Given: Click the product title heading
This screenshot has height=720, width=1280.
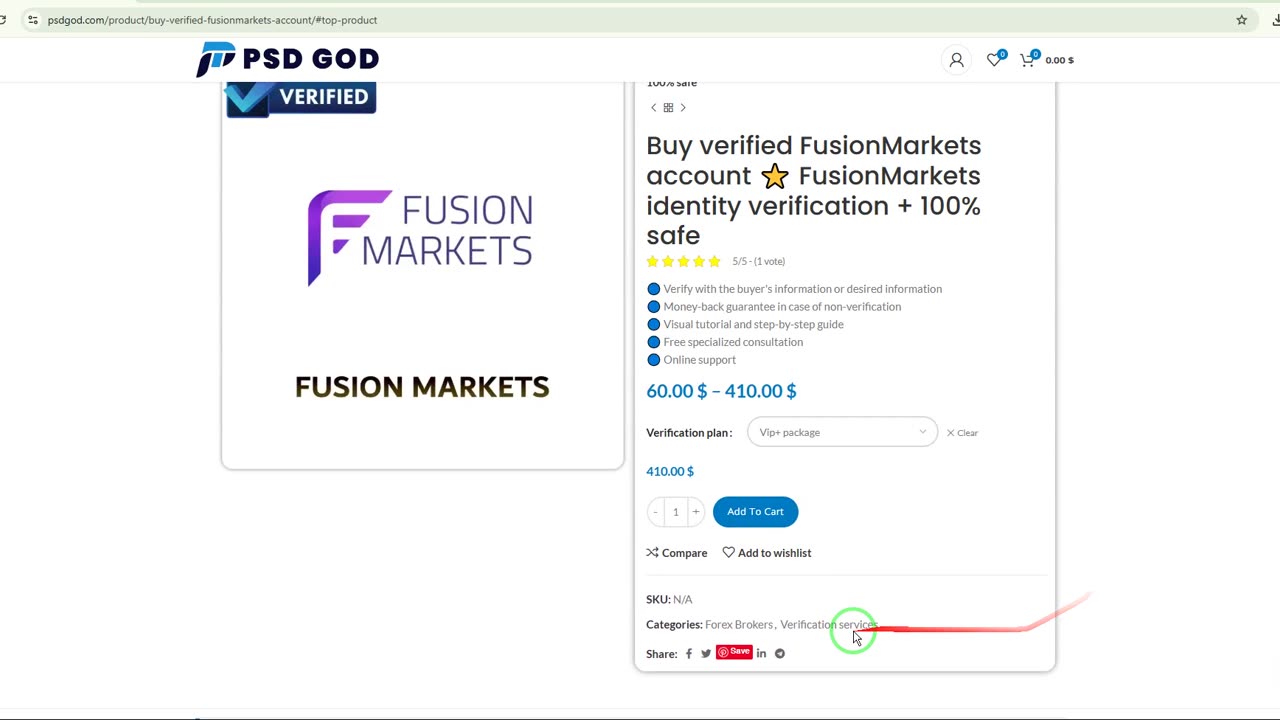Looking at the screenshot, I should coord(814,190).
